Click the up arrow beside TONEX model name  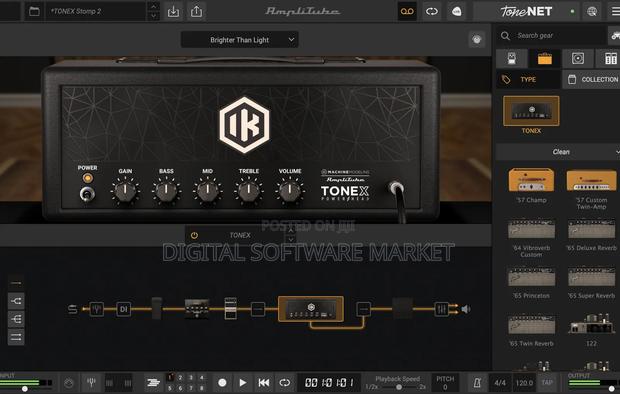coord(291,230)
